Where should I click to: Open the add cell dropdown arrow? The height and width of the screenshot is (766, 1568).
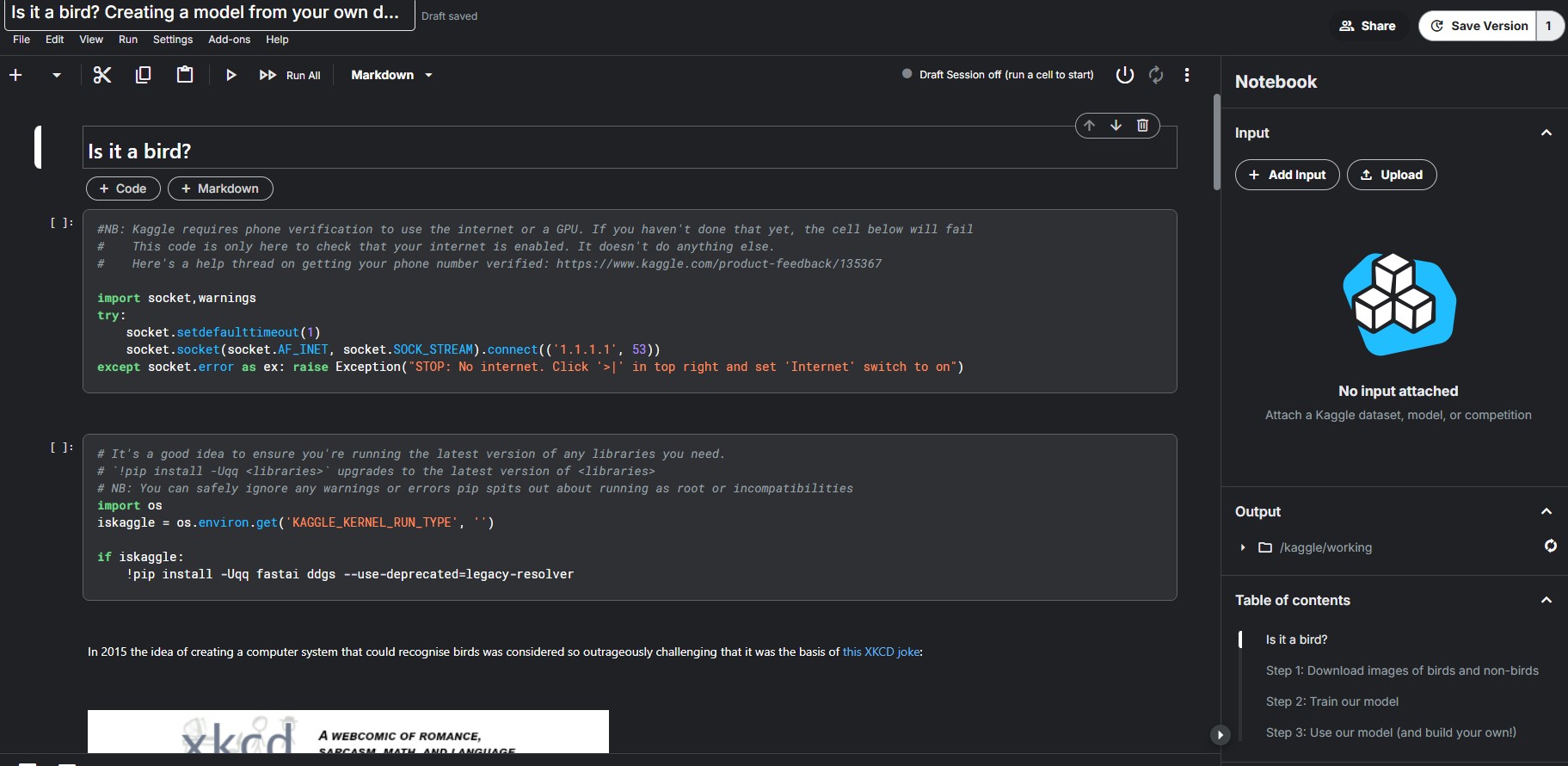click(x=57, y=75)
